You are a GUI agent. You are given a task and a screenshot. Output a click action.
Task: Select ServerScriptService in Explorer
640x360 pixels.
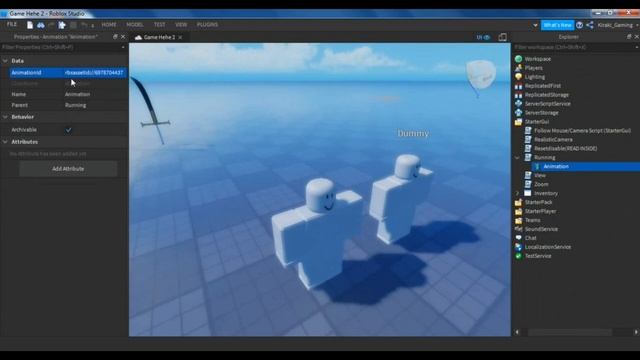(547, 104)
